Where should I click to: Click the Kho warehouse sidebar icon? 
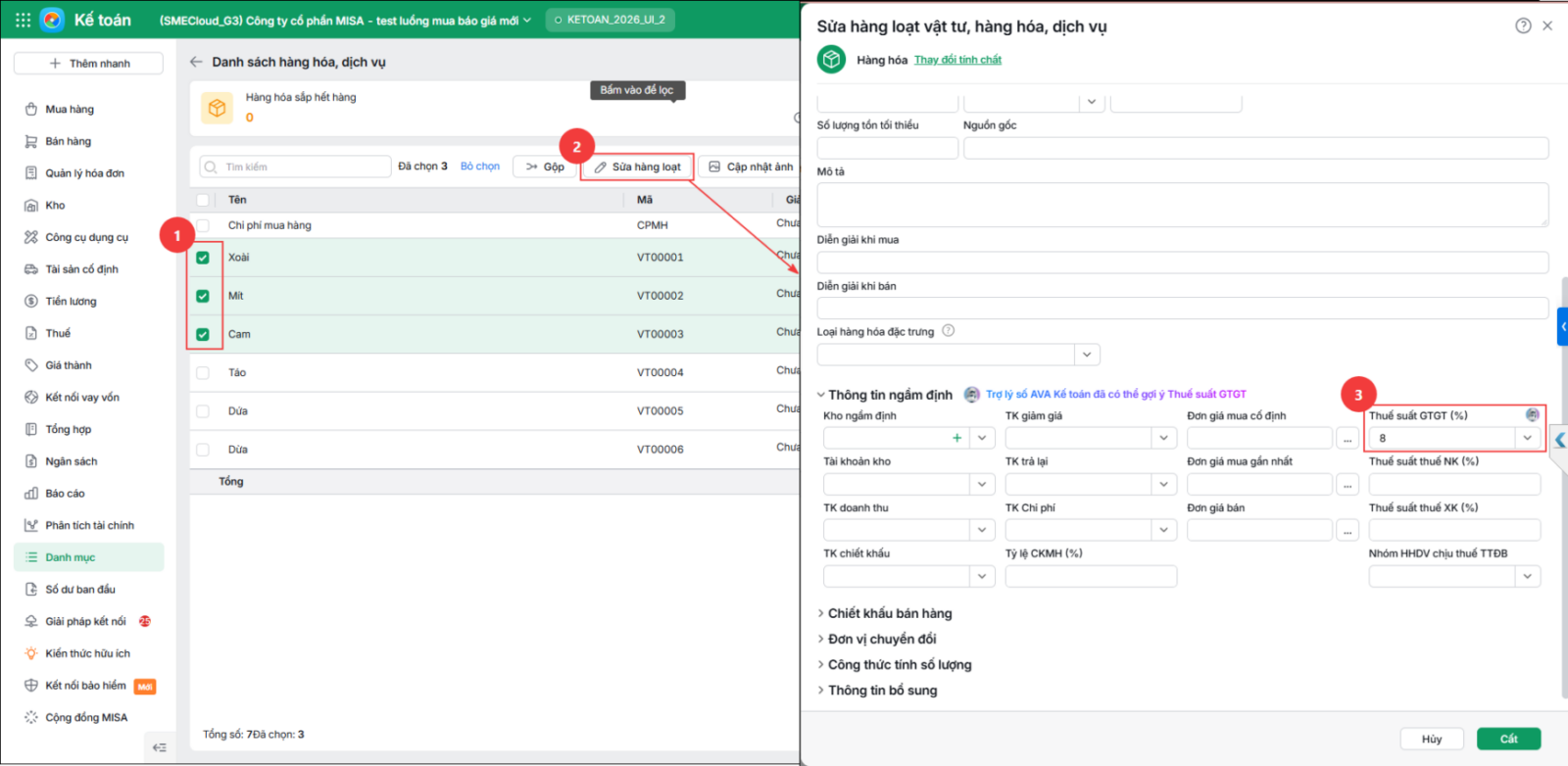pos(31,206)
